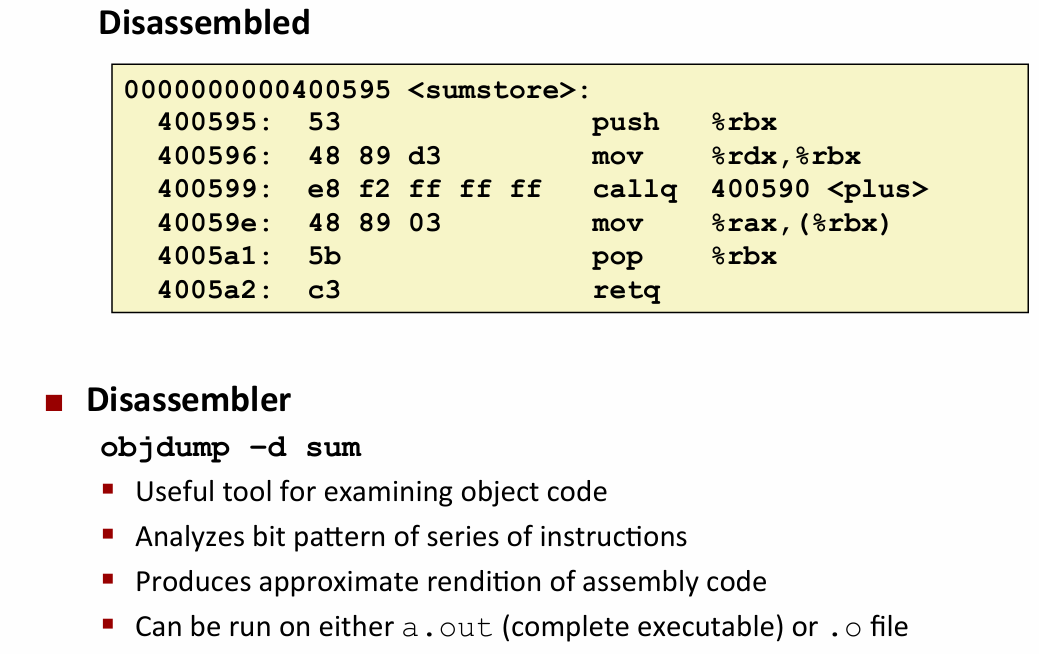Click "Produces approximate rendition of assembly code"
The height and width of the screenshot is (654, 1039).
click(451, 582)
